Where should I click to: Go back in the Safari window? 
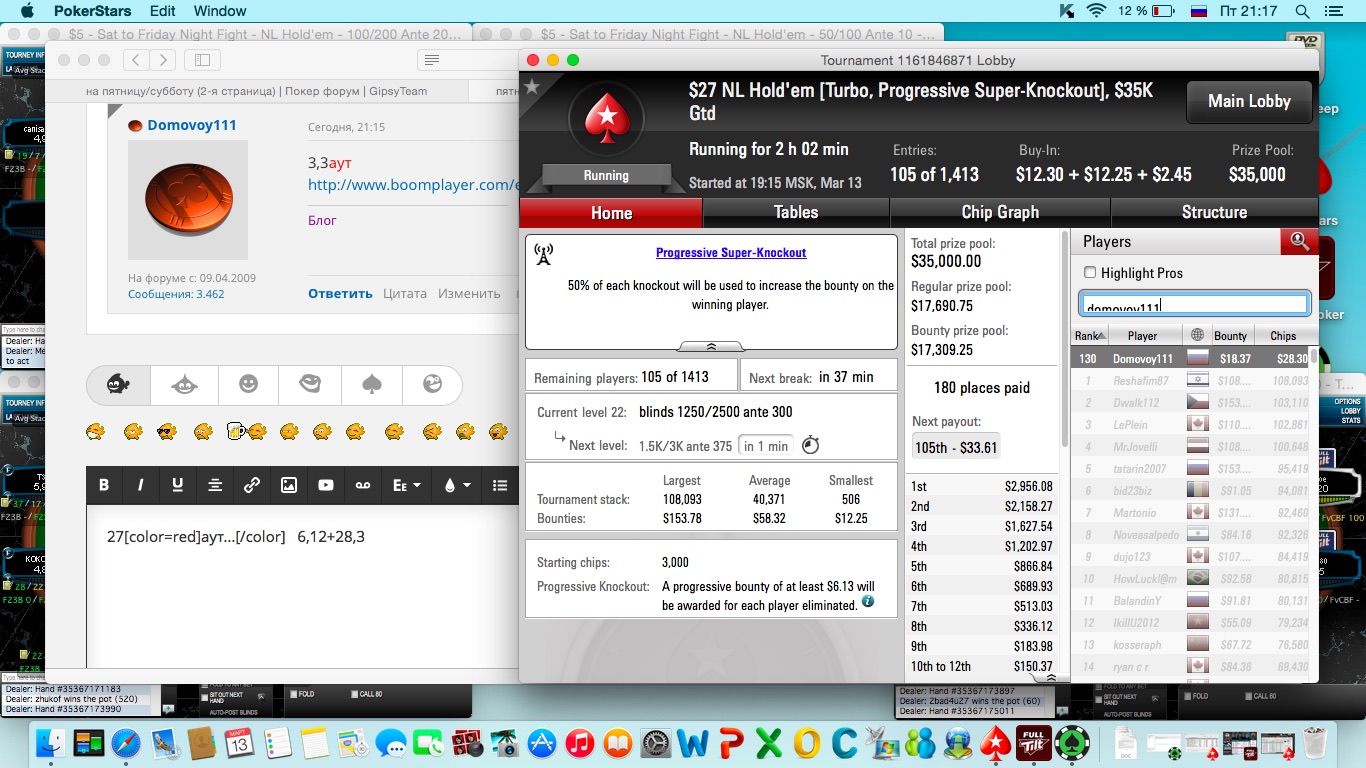pos(137,60)
